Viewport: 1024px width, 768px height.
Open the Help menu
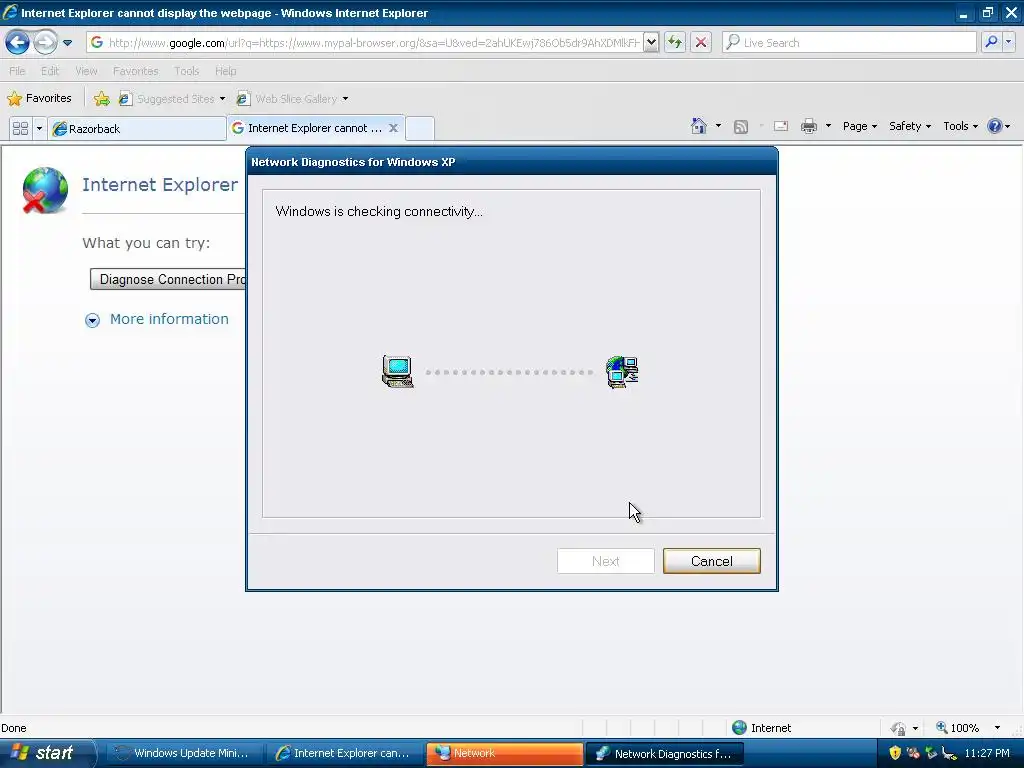tap(225, 71)
